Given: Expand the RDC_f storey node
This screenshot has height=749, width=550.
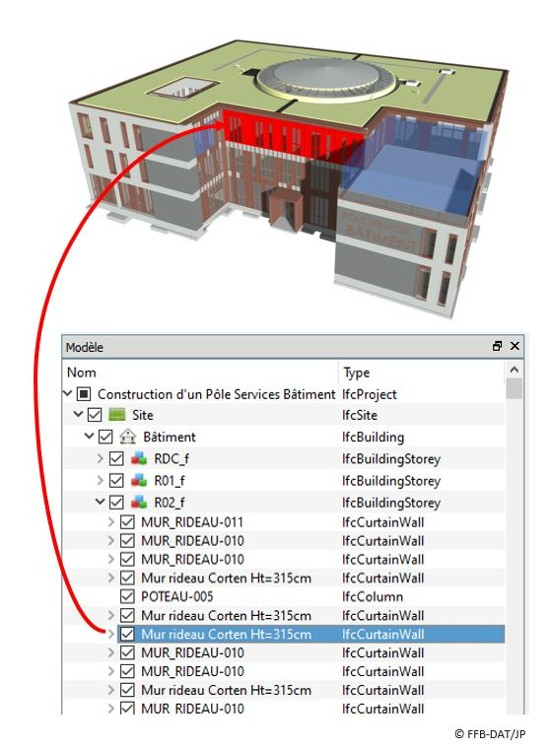Looking at the screenshot, I should 100,459.
